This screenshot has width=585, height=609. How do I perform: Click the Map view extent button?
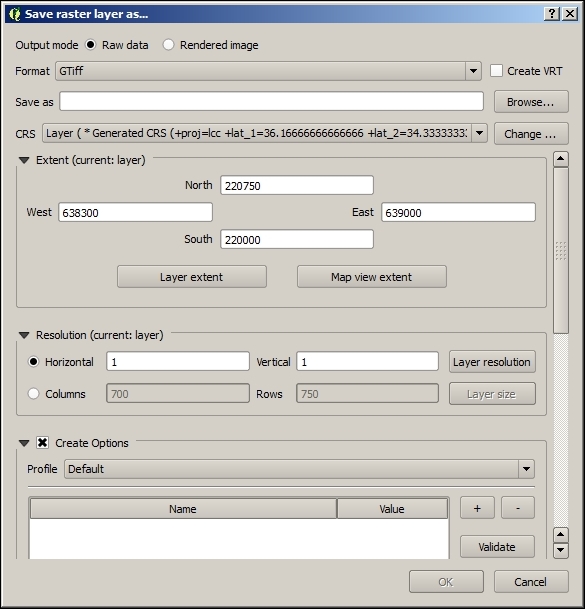[372, 277]
